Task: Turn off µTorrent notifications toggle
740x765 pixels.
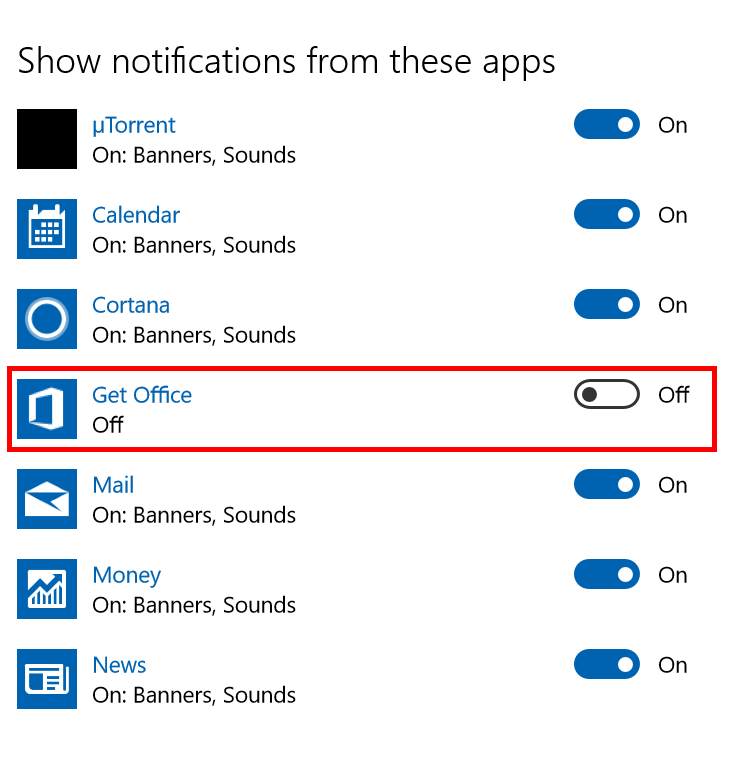Action: pos(606,125)
